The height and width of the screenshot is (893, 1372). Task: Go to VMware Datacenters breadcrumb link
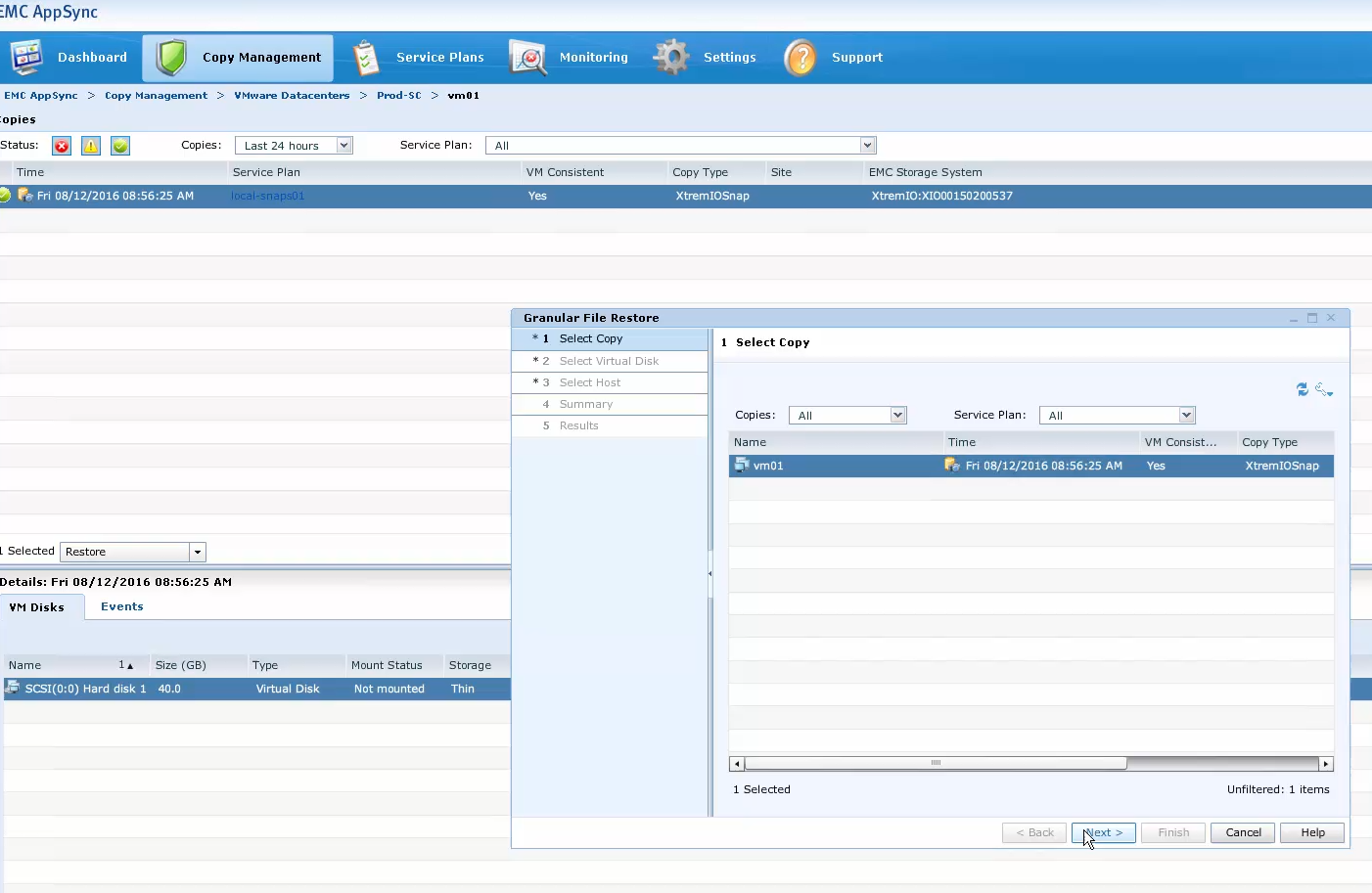click(x=292, y=96)
